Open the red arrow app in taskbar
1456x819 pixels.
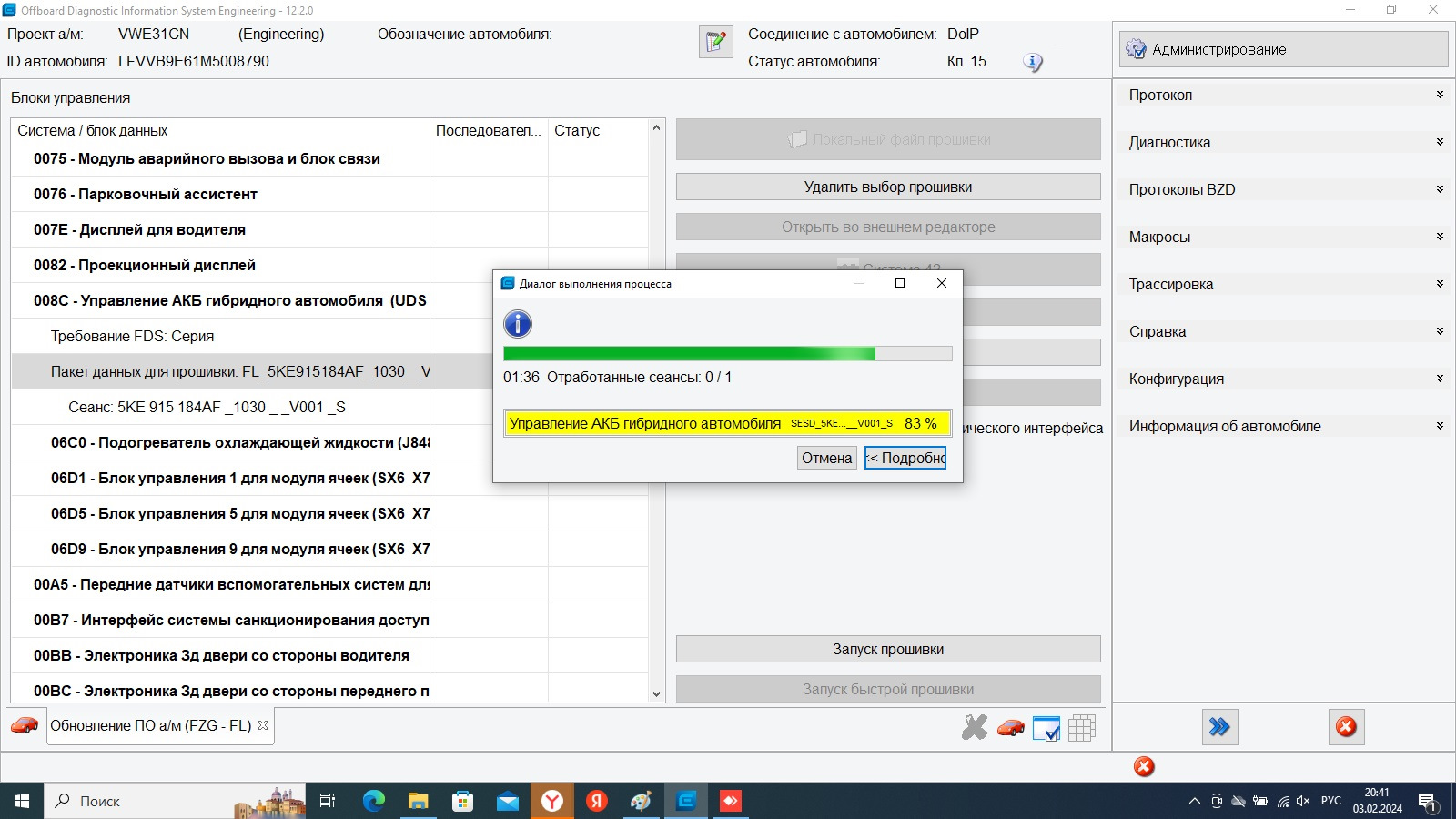coord(731,801)
